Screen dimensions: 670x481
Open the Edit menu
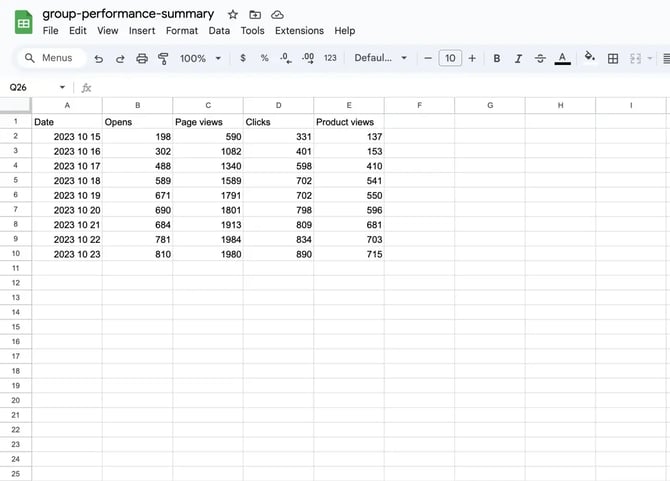point(78,31)
